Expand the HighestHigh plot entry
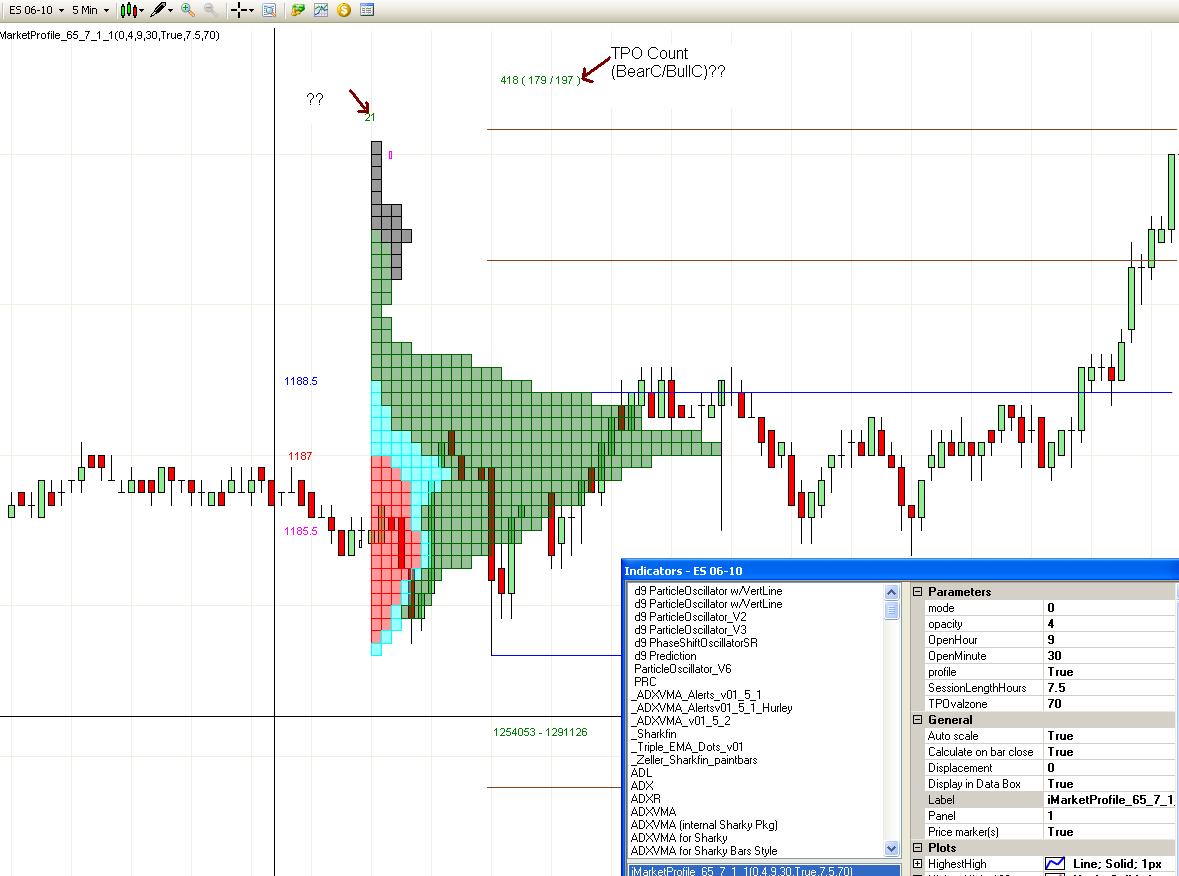The width and height of the screenshot is (1179, 876). point(917,864)
